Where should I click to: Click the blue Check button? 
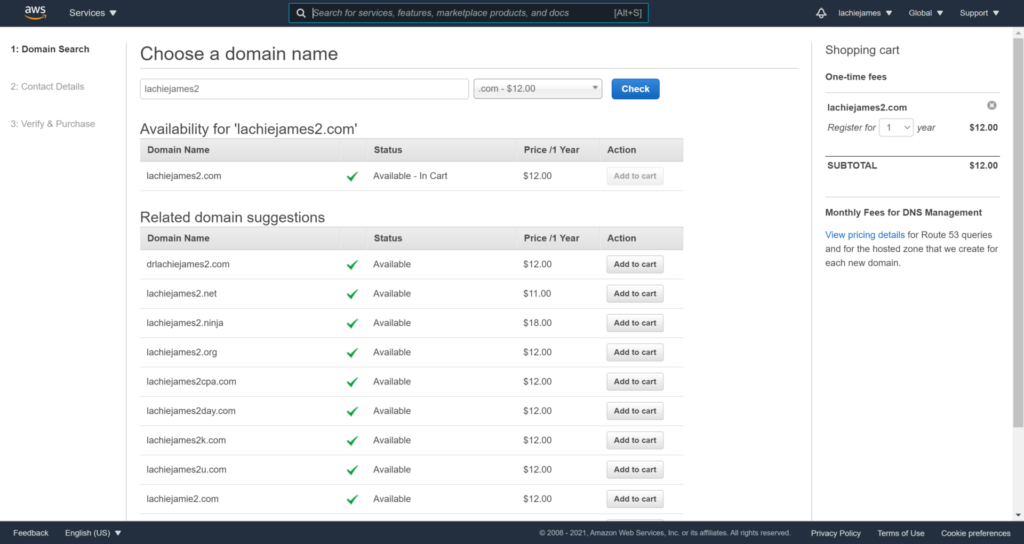pos(635,89)
